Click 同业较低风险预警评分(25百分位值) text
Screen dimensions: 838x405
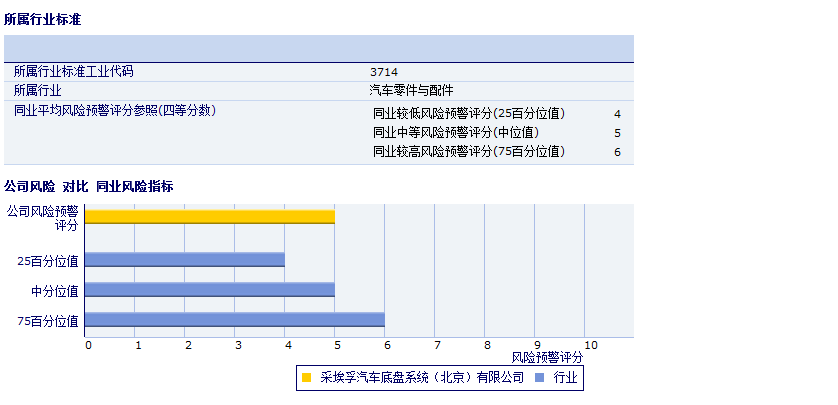[468, 114]
